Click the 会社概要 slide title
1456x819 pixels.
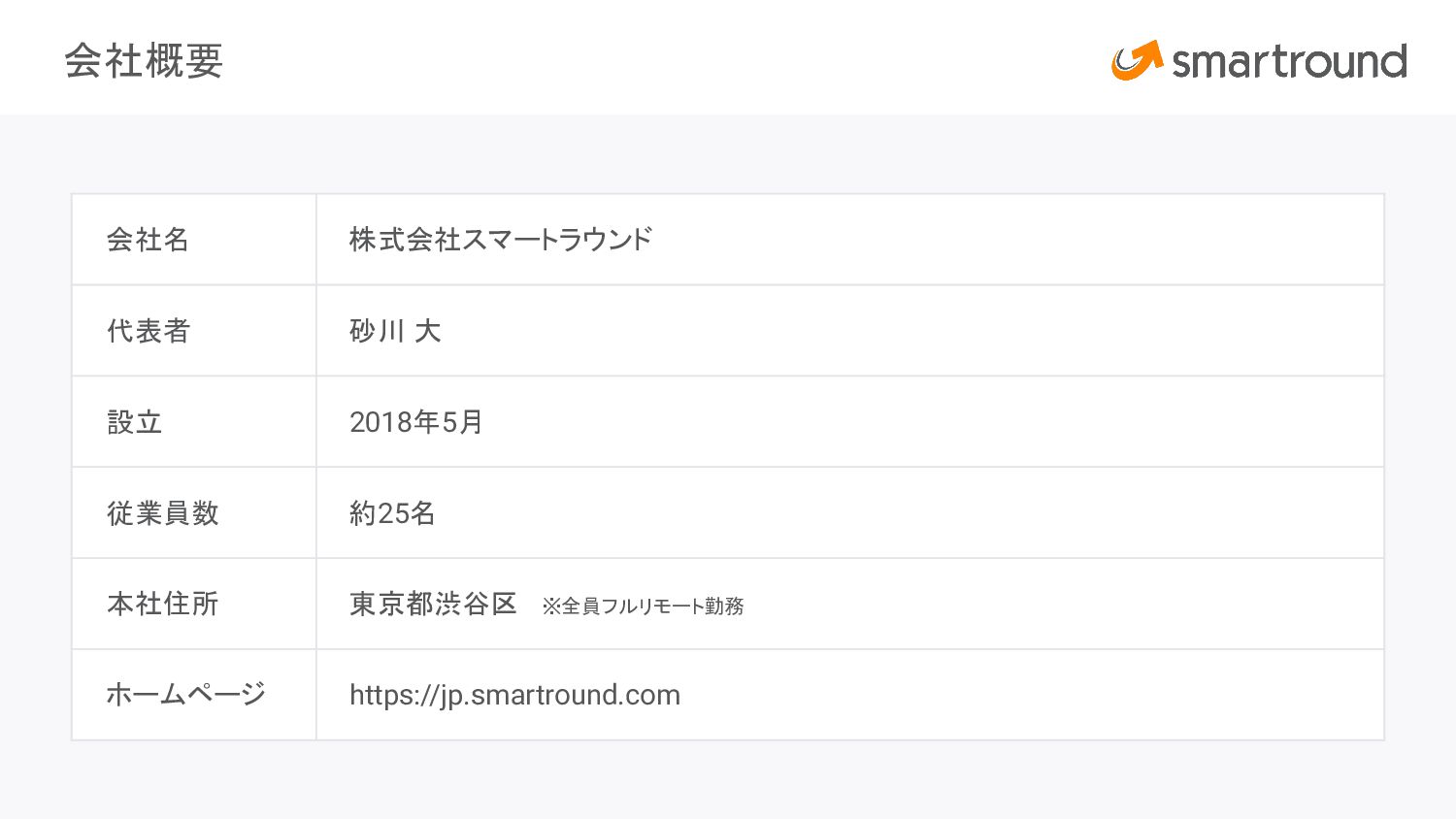[144, 61]
